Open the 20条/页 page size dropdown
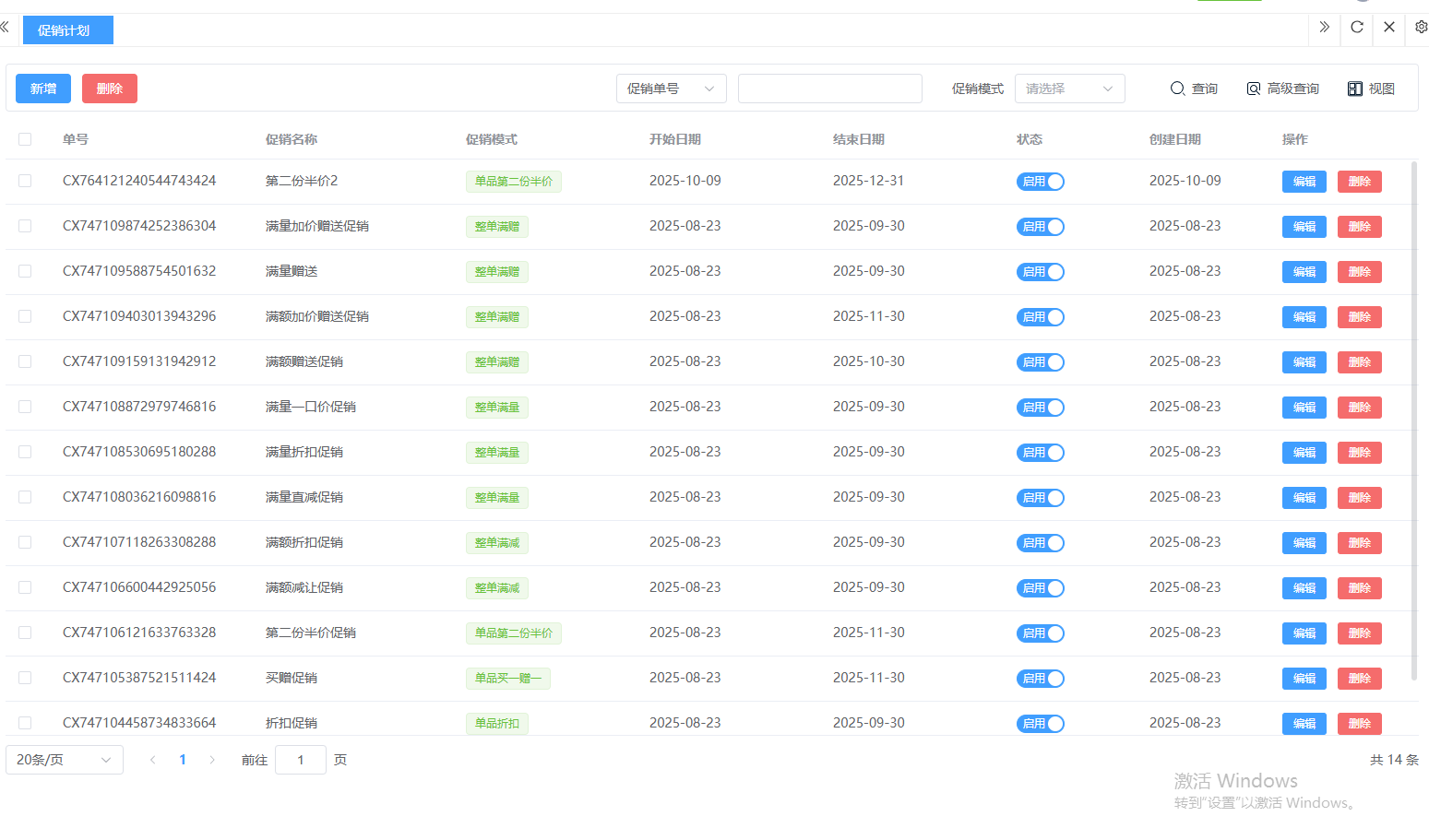Screen dimensions: 1429x840 [64, 760]
